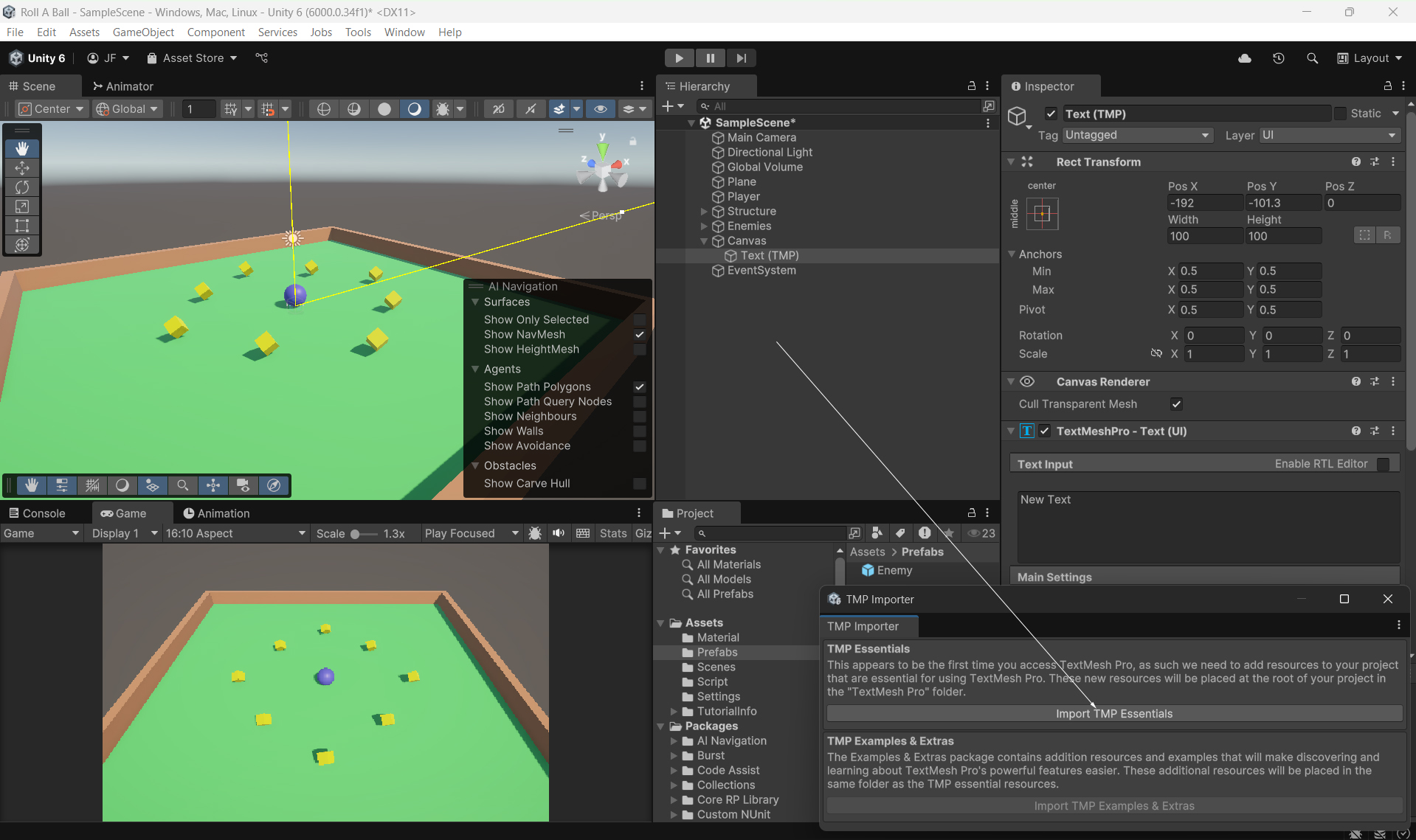Expand the Enemies object in Hierarchy
This screenshot has height=840, width=1416.
tap(704, 226)
